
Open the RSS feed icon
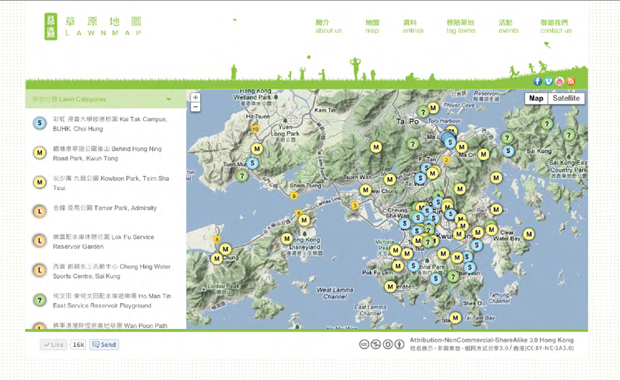pos(571,81)
